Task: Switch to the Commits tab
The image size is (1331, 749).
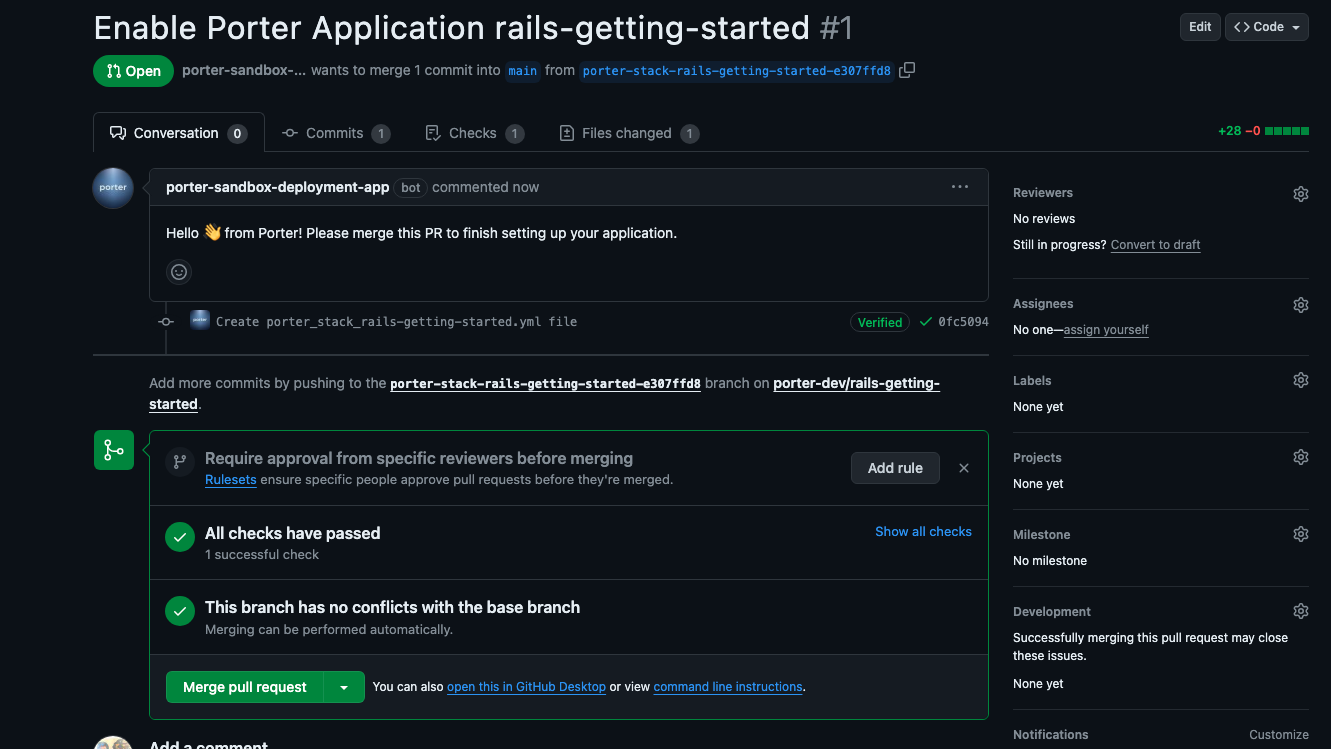Action: point(335,133)
